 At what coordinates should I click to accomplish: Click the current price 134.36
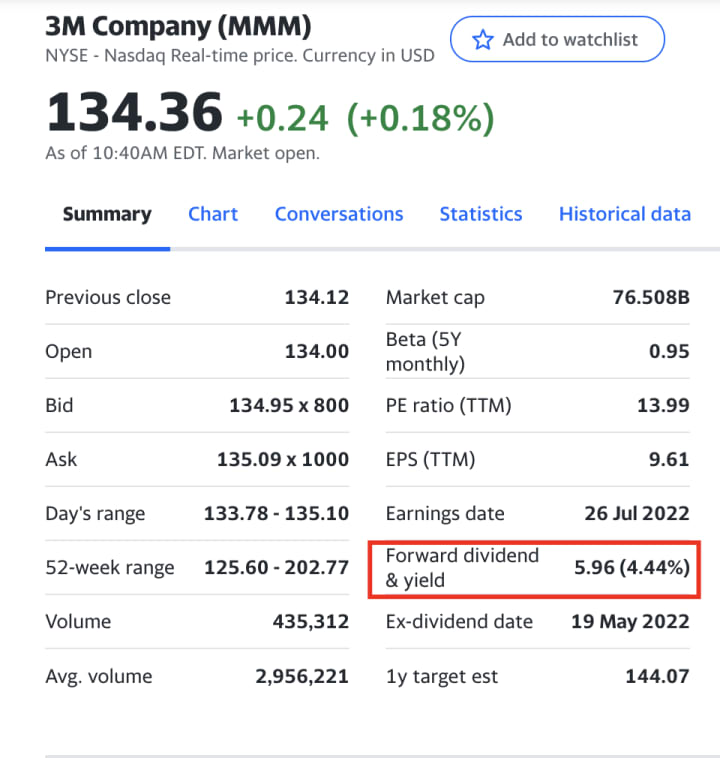coord(134,112)
